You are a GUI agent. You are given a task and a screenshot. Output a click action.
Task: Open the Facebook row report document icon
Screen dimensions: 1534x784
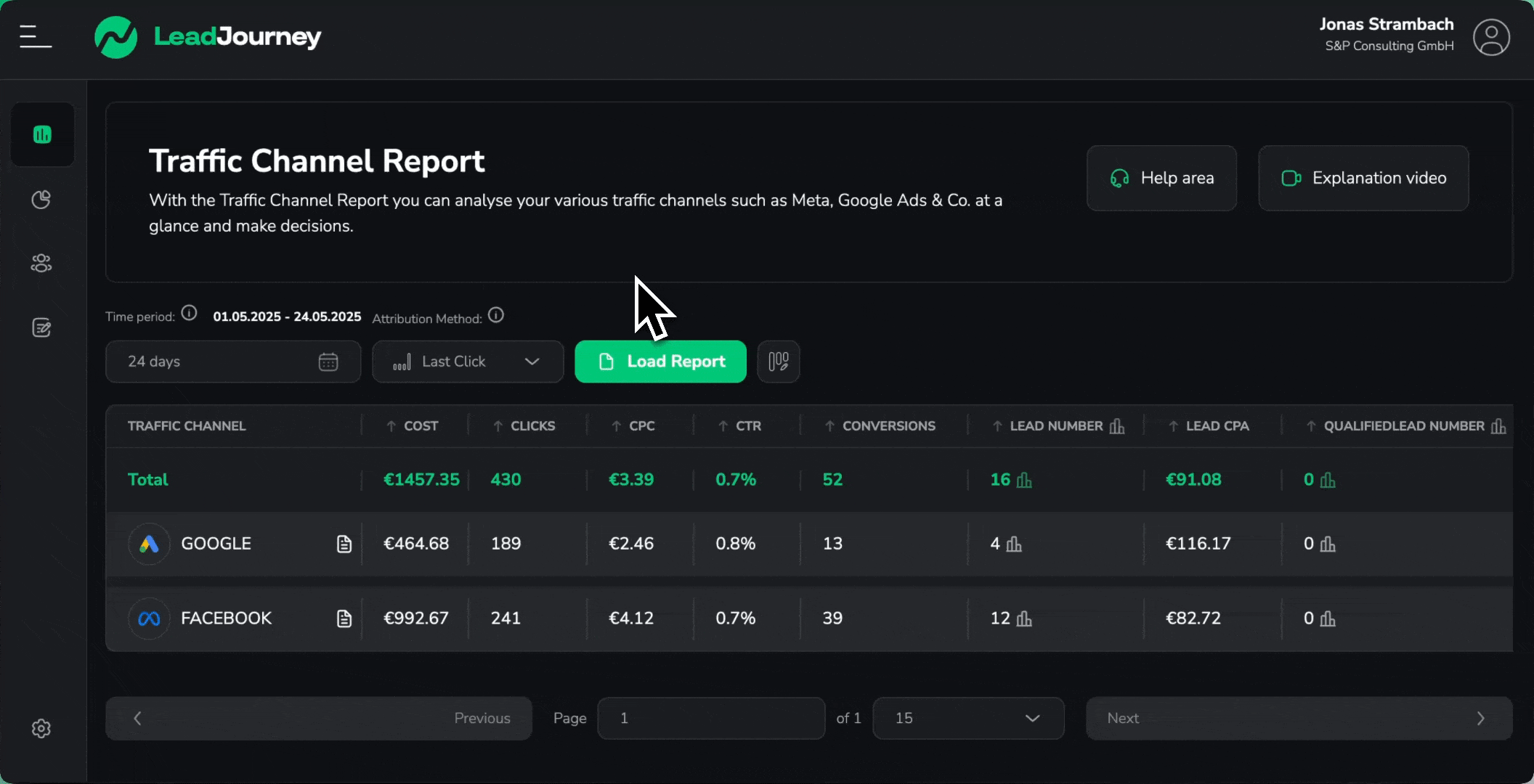pos(344,618)
